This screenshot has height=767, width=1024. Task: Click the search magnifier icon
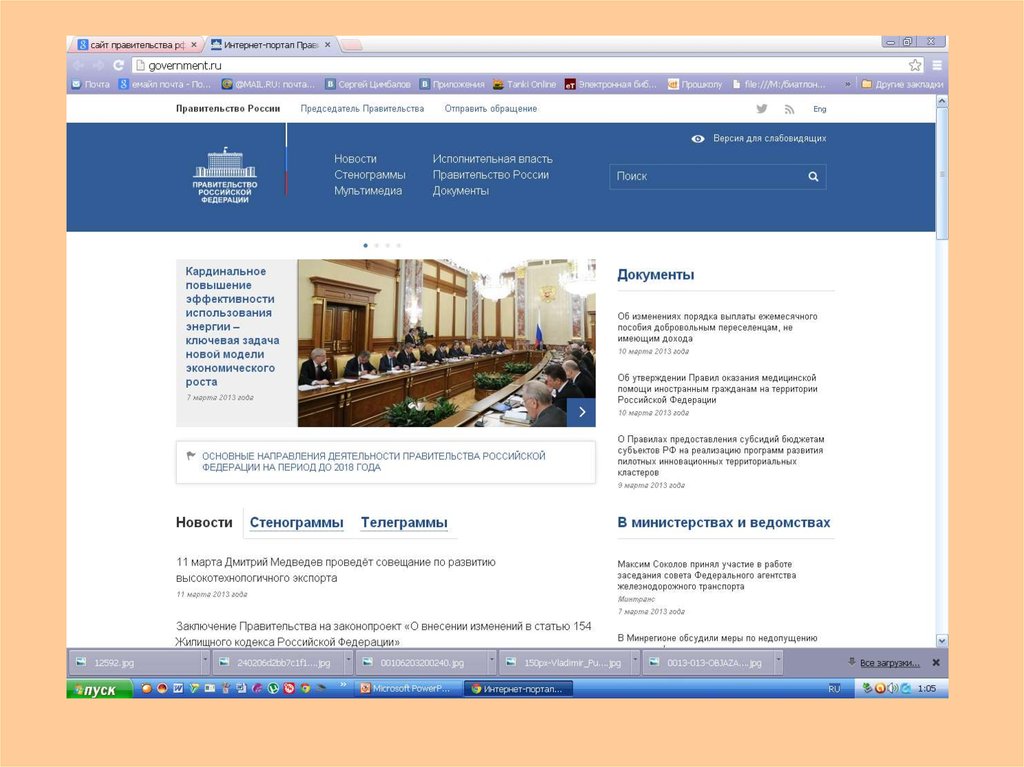click(814, 177)
